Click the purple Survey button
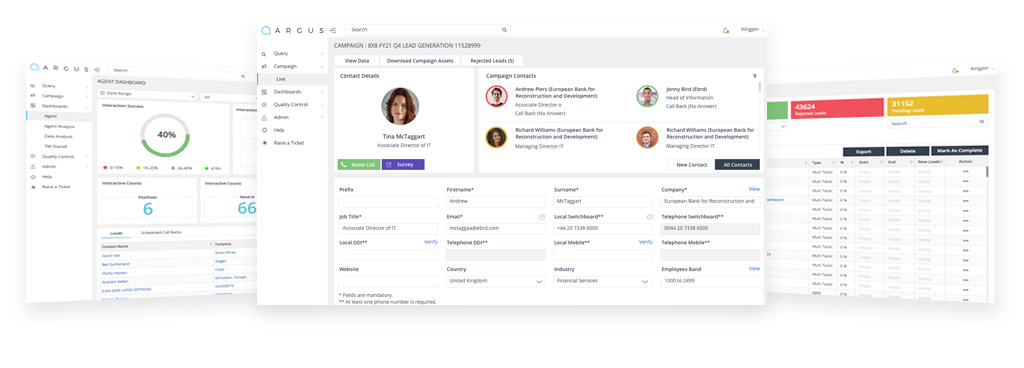 (403, 165)
